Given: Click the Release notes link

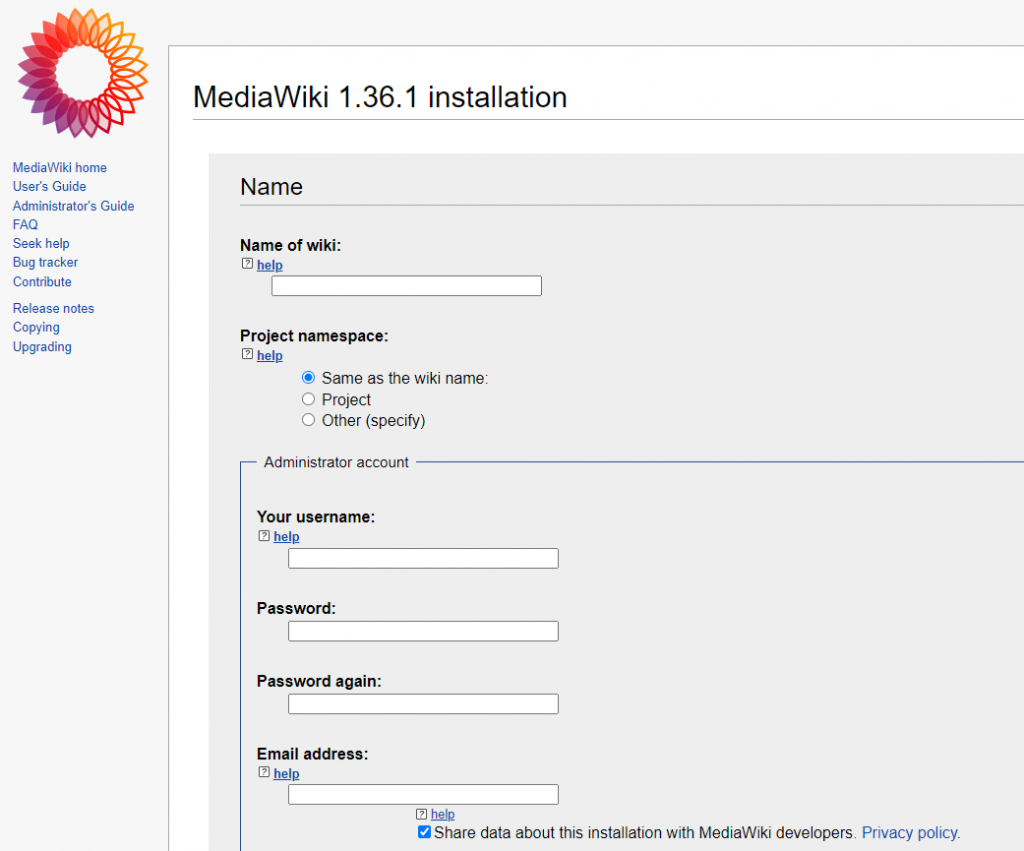Looking at the screenshot, I should [53, 308].
